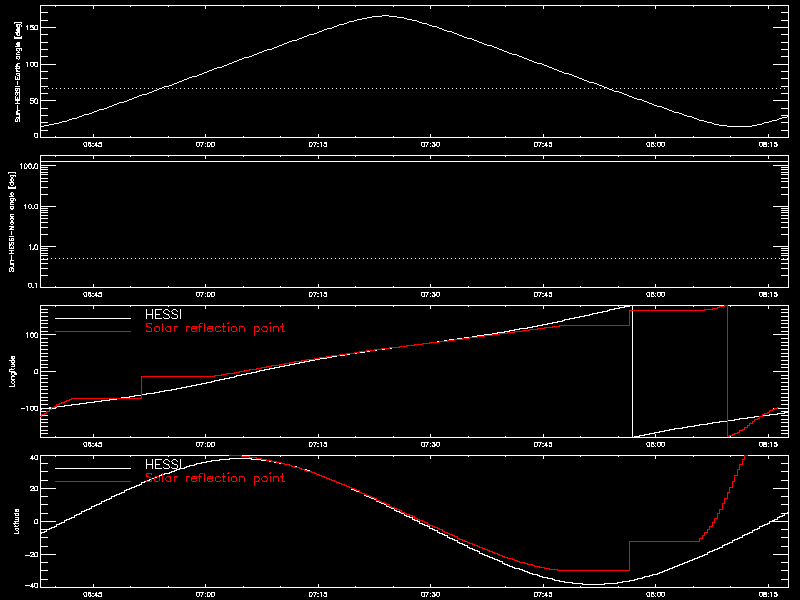Screen dimensions: 800x600
Task: Click the 40 tick label on Latitude plot
Action: pos(34,458)
